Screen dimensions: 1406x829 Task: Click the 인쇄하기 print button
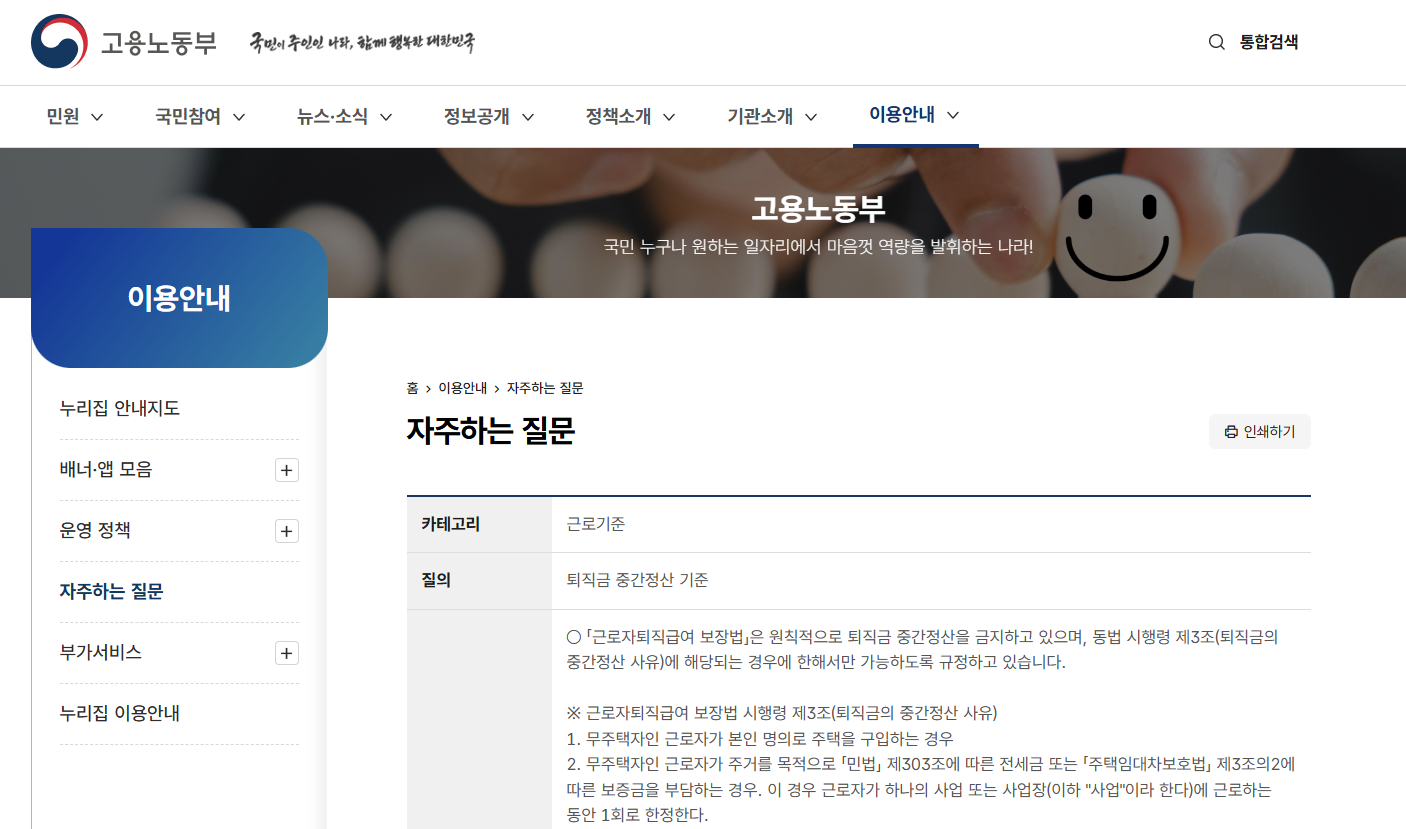(x=1260, y=432)
